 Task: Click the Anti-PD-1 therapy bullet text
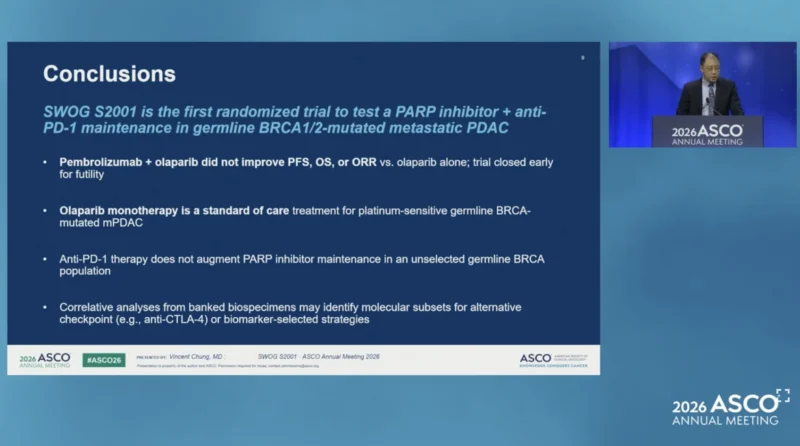302,265
